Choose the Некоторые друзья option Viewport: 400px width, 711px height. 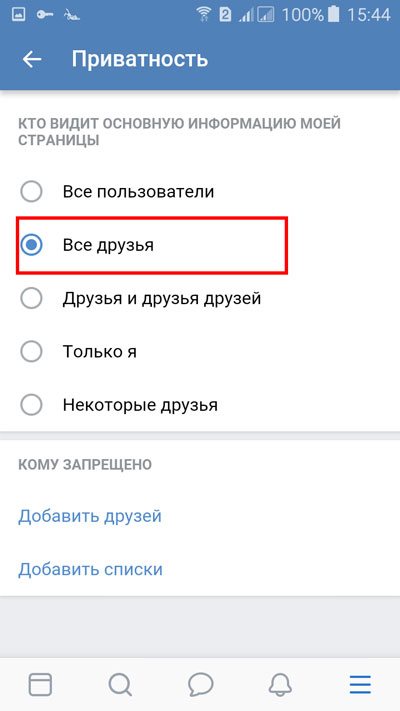pos(119,405)
